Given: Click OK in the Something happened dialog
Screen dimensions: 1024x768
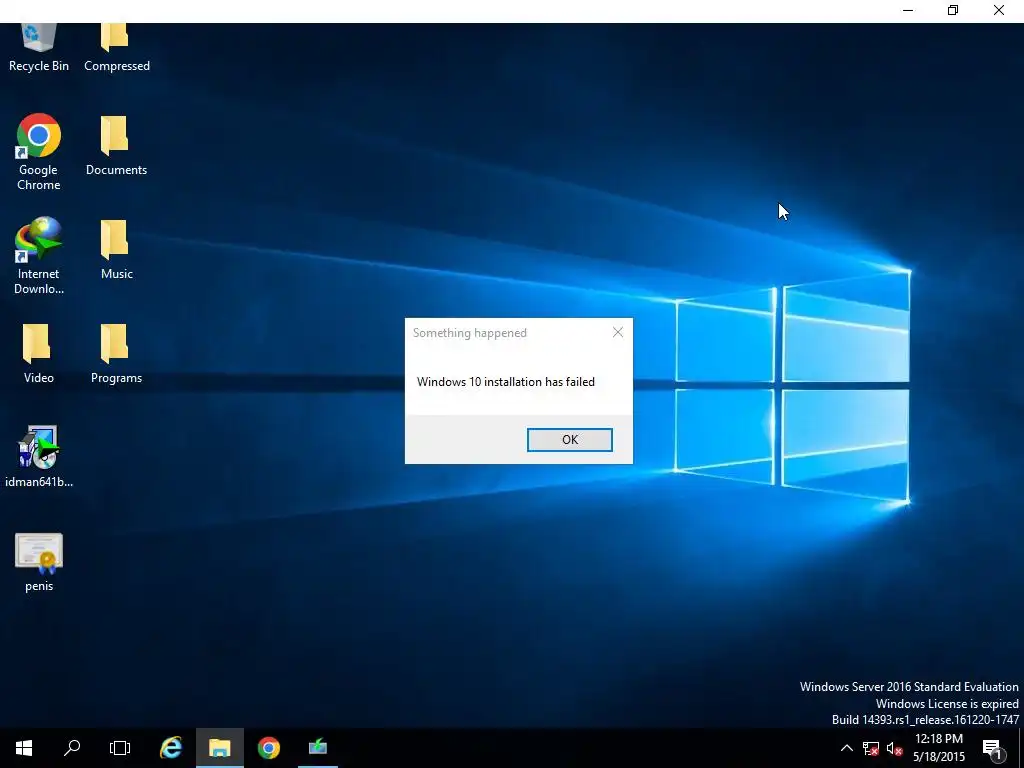Looking at the screenshot, I should point(569,440).
